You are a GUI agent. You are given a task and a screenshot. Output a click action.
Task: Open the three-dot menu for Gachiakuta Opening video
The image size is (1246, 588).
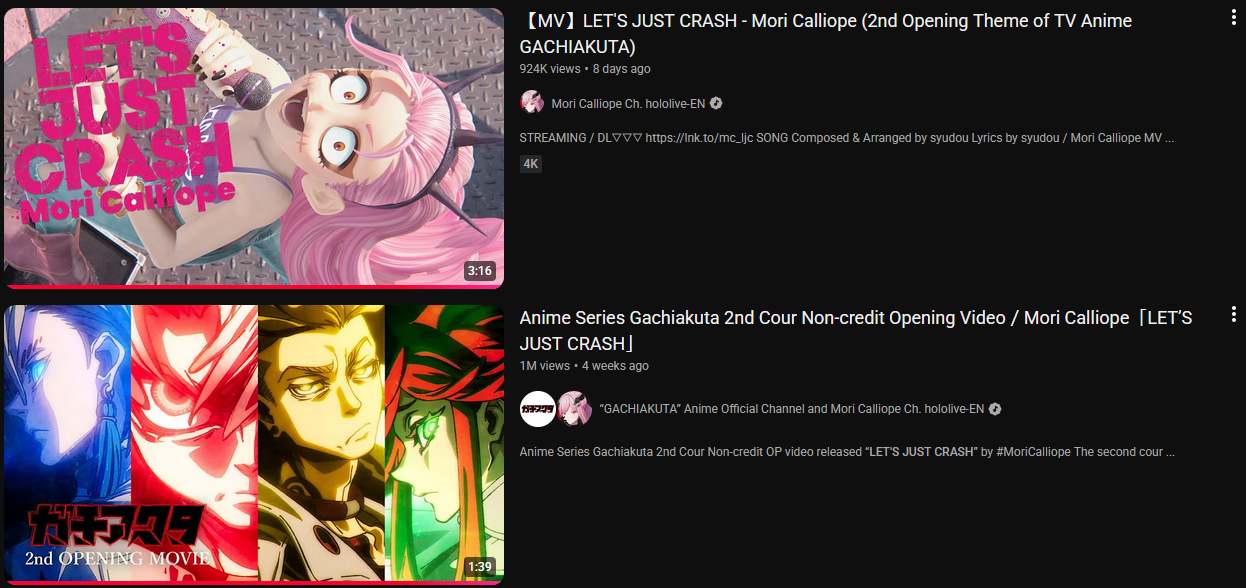[1233, 316]
